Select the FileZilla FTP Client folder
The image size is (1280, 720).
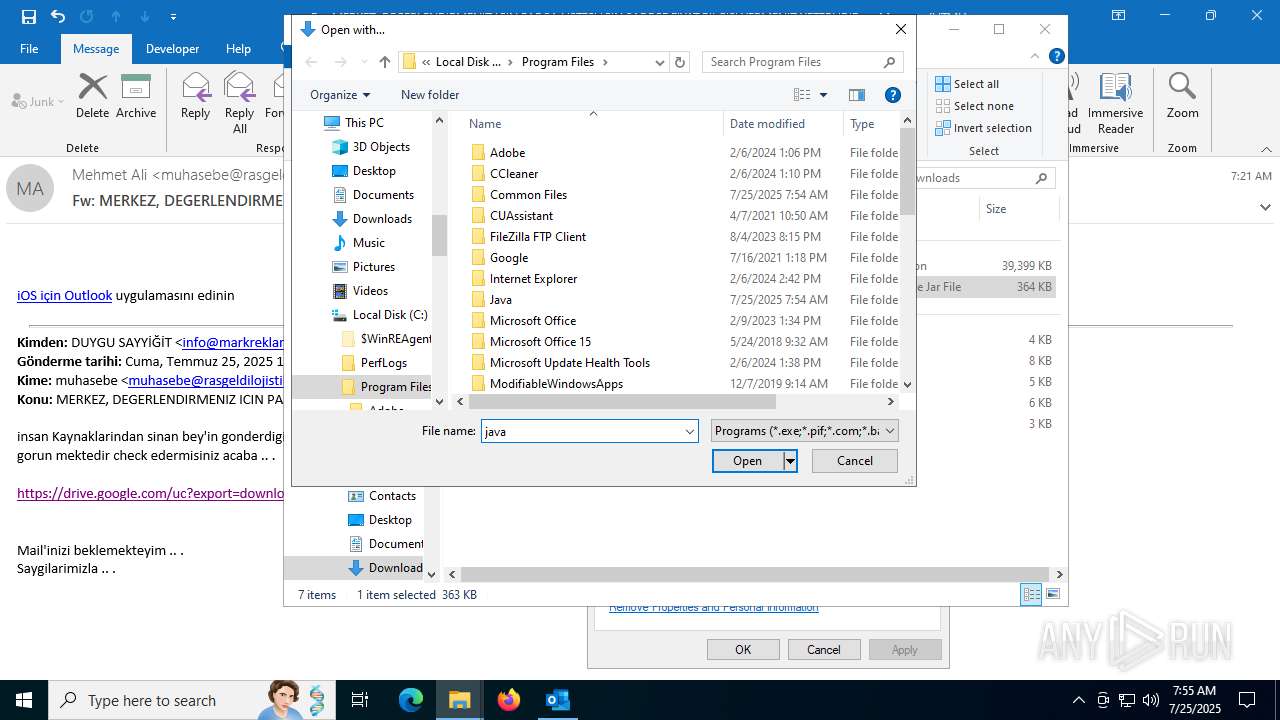(x=538, y=237)
